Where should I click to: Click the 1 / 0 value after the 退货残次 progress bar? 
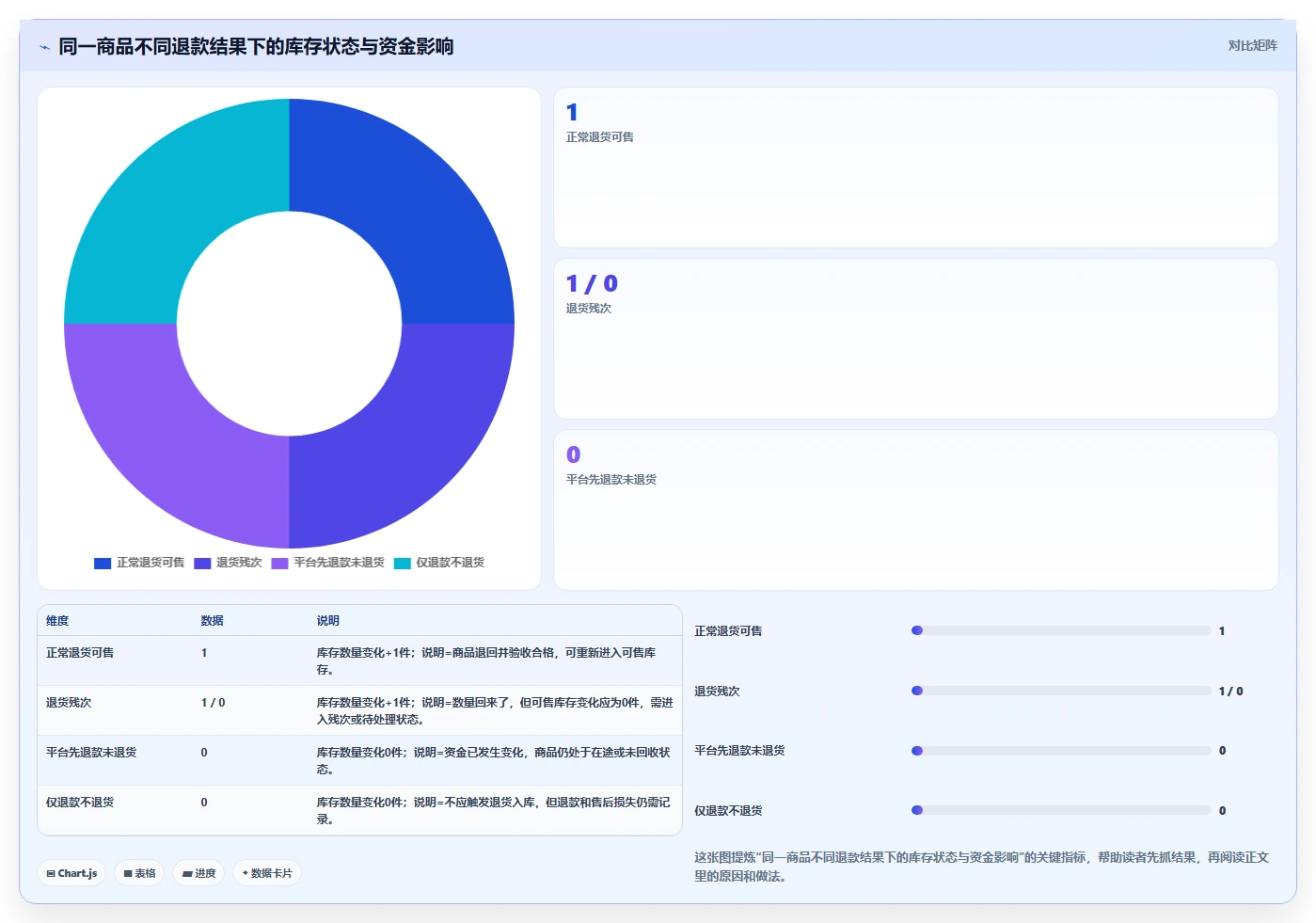[1230, 692]
